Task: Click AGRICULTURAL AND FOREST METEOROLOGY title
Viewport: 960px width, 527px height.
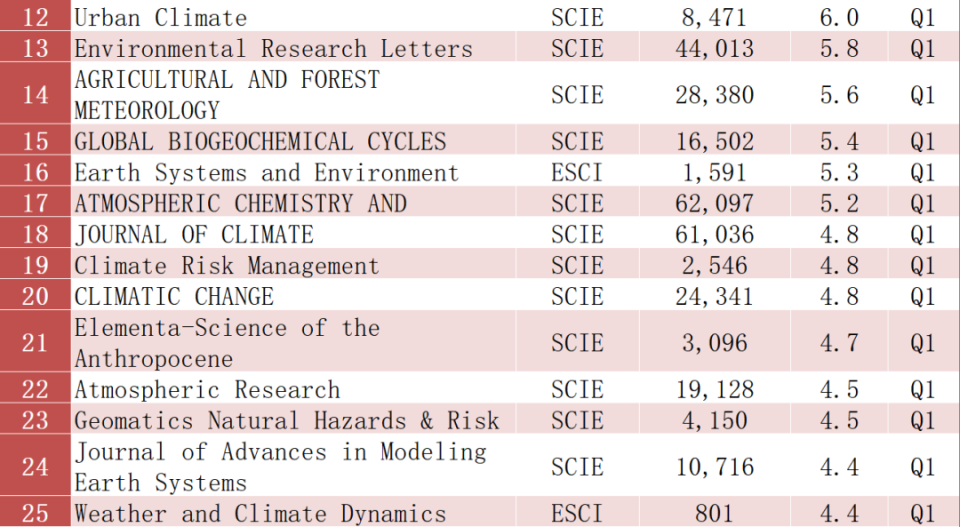Action: [227, 94]
